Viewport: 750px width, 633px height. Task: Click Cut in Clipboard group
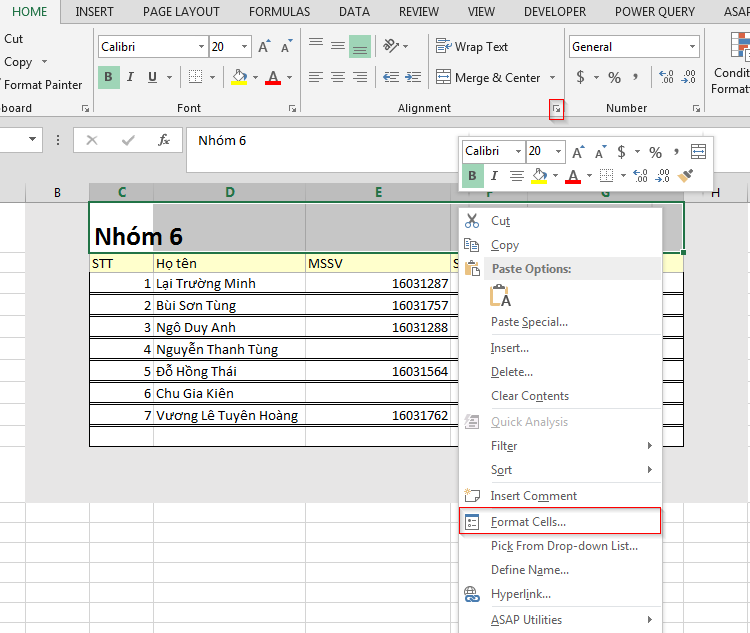[x=13, y=39]
